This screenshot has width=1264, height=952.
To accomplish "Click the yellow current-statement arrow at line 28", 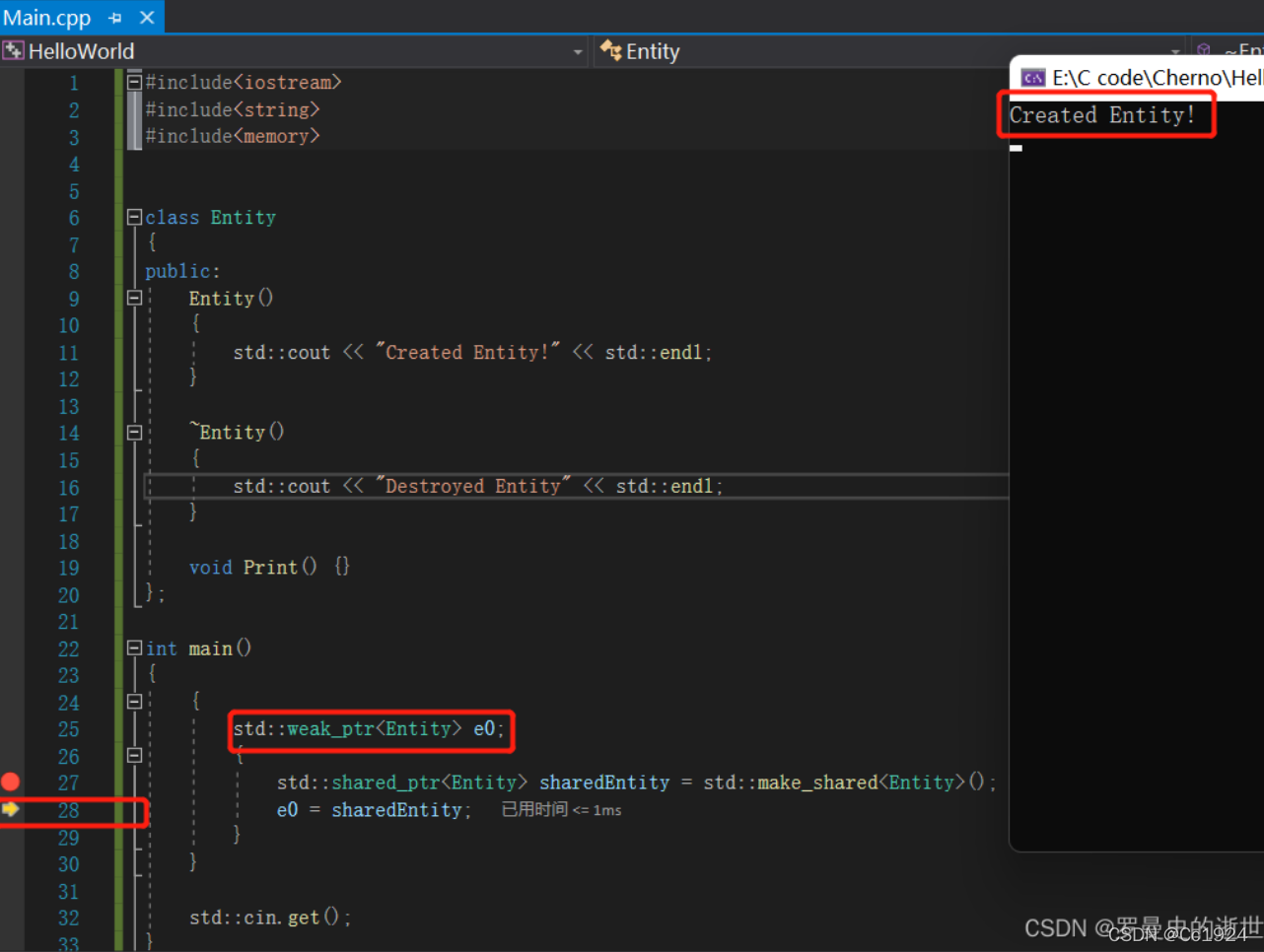I will (x=11, y=809).
